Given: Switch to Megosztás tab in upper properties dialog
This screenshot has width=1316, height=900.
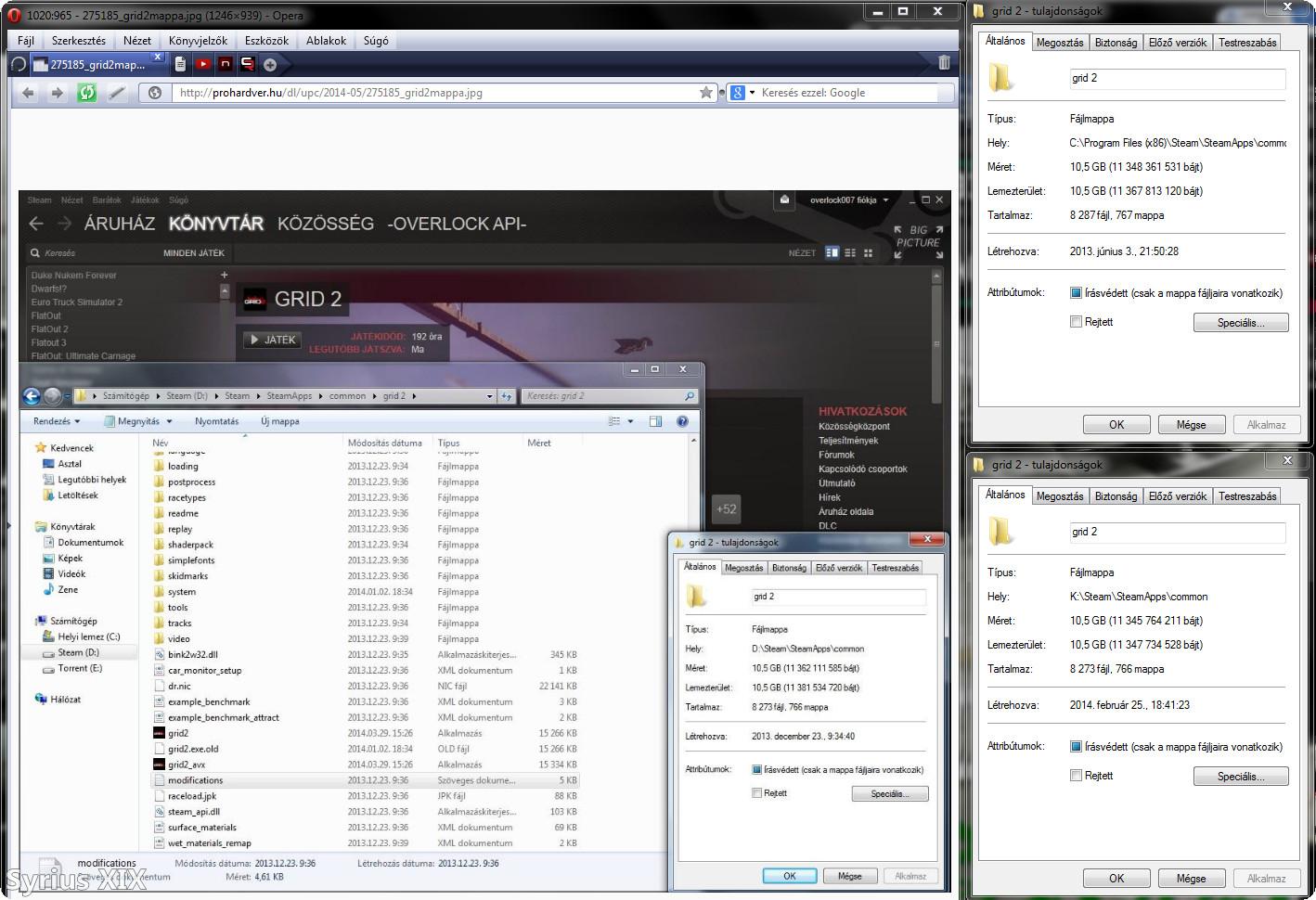Looking at the screenshot, I should click(x=1060, y=43).
